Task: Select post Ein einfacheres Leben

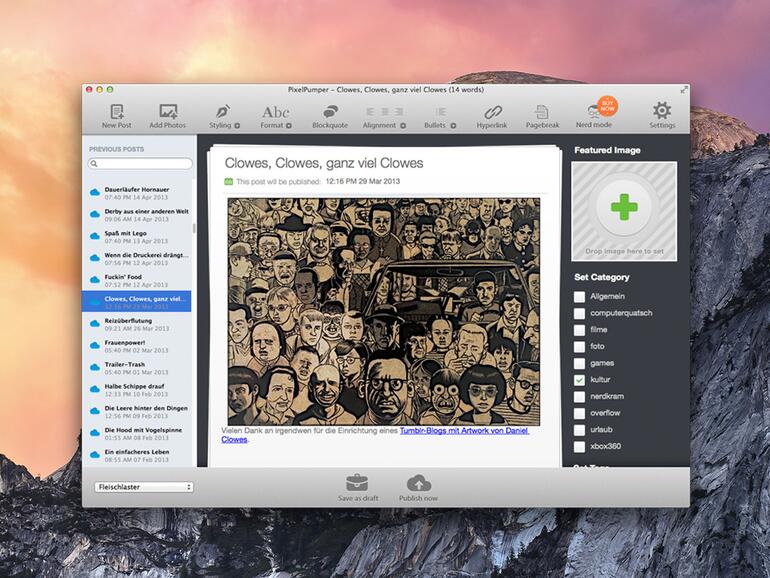Action: (x=137, y=455)
